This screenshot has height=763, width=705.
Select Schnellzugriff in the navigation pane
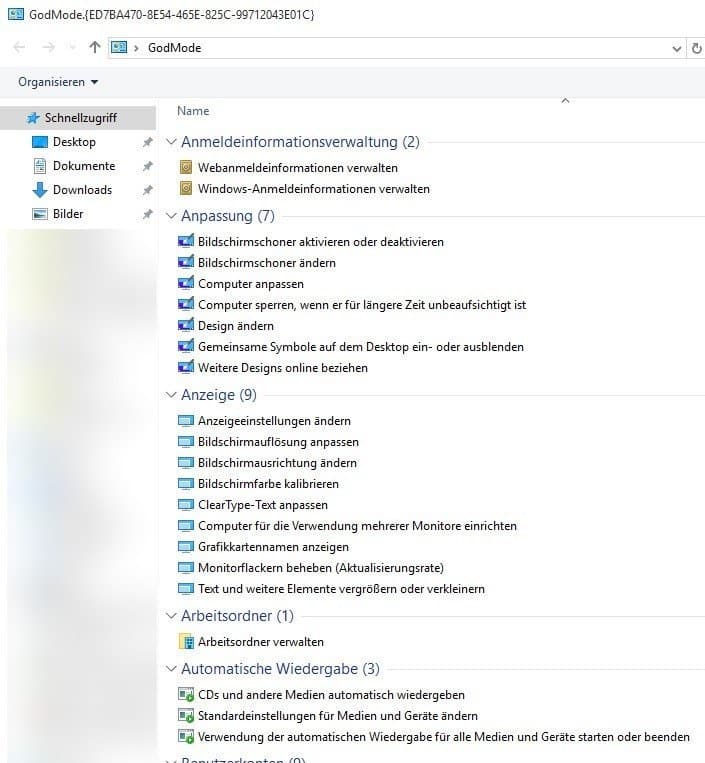coord(78,118)
